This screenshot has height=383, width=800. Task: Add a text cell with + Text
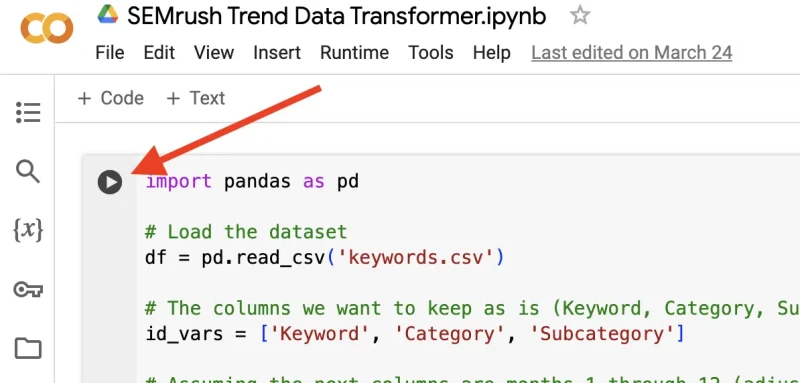pyautogui.click(x=196, y=98)
